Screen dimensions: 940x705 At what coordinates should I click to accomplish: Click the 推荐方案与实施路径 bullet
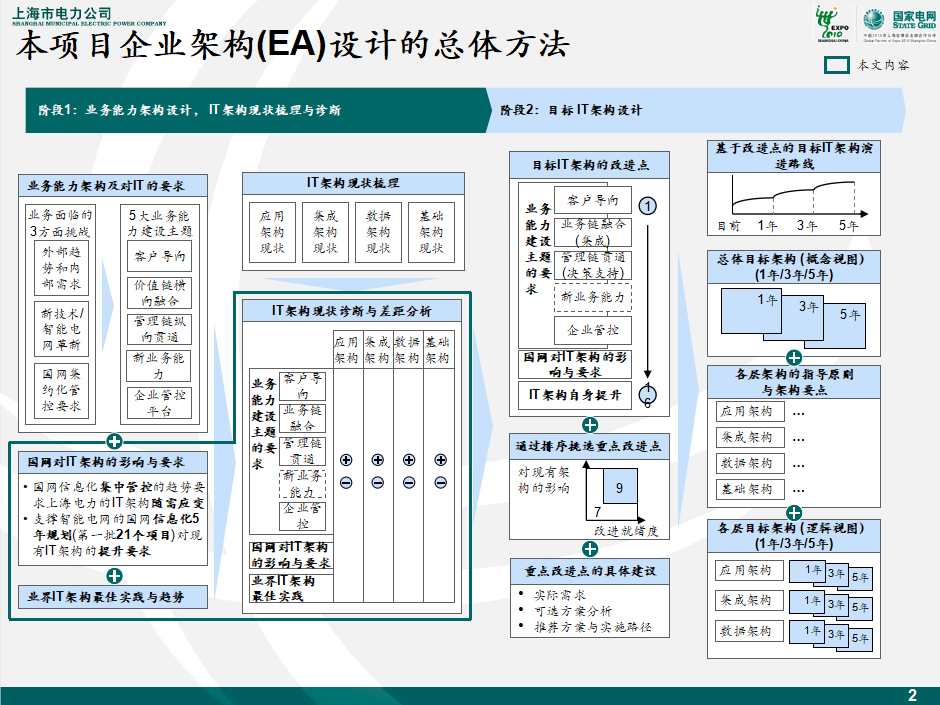tap(592, 627)
